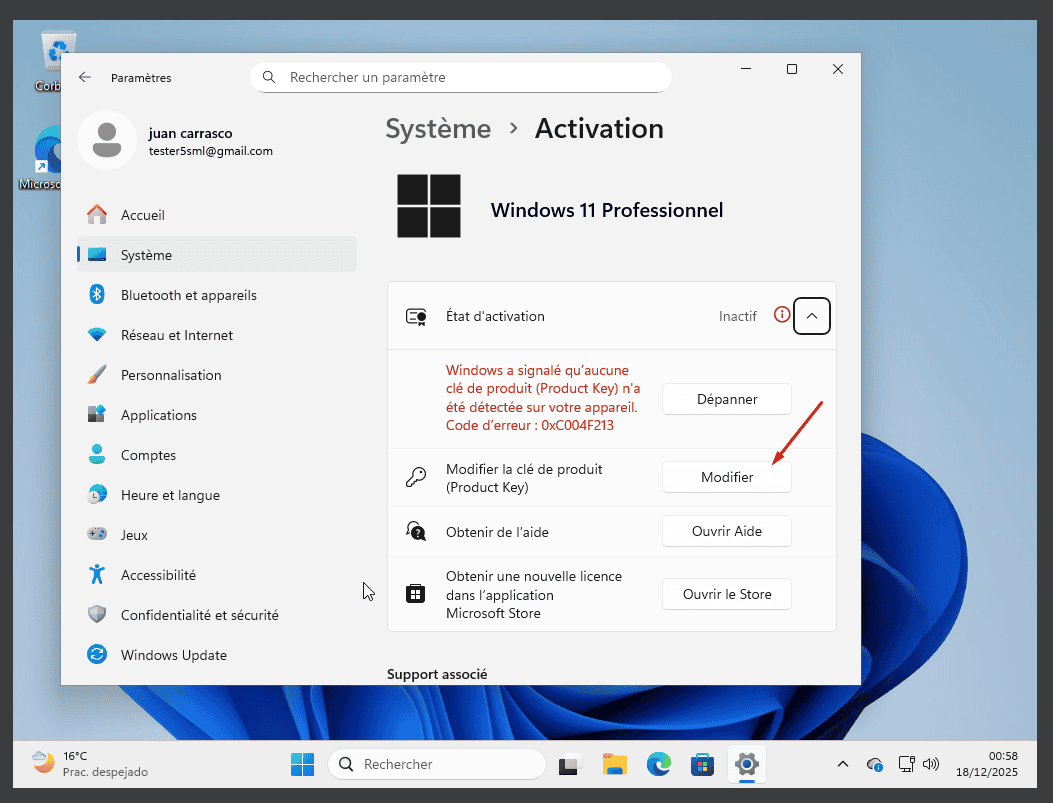Open Microsoft Store from the taskbar
The image size is (1053, 803).
click(x=703, y=765)
